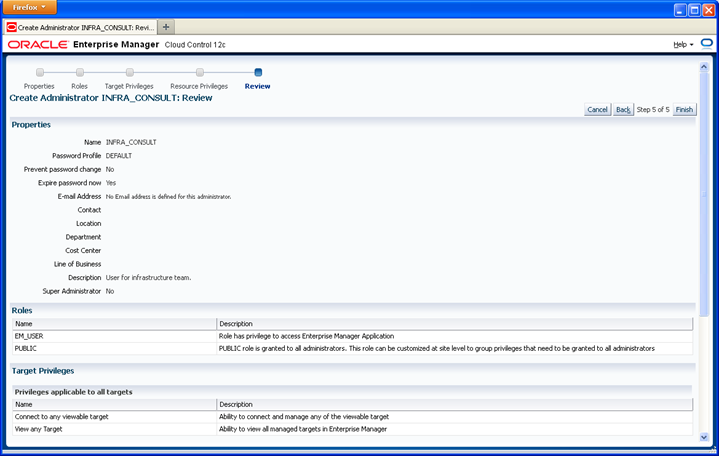Screen dimensions: 719x456
Task: Select 'Connect to any viewable target' row
Action: (353, 417)
